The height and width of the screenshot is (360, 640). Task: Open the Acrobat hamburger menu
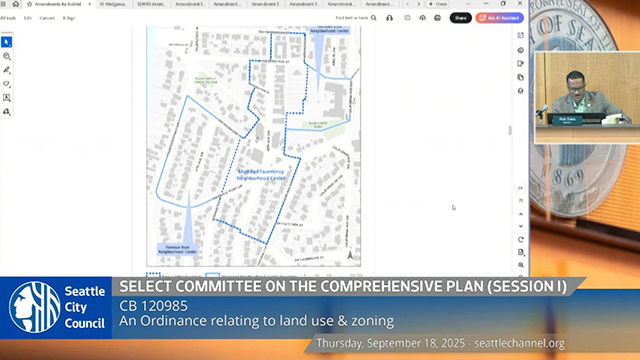pyautogui.click(x=3, y=4)
